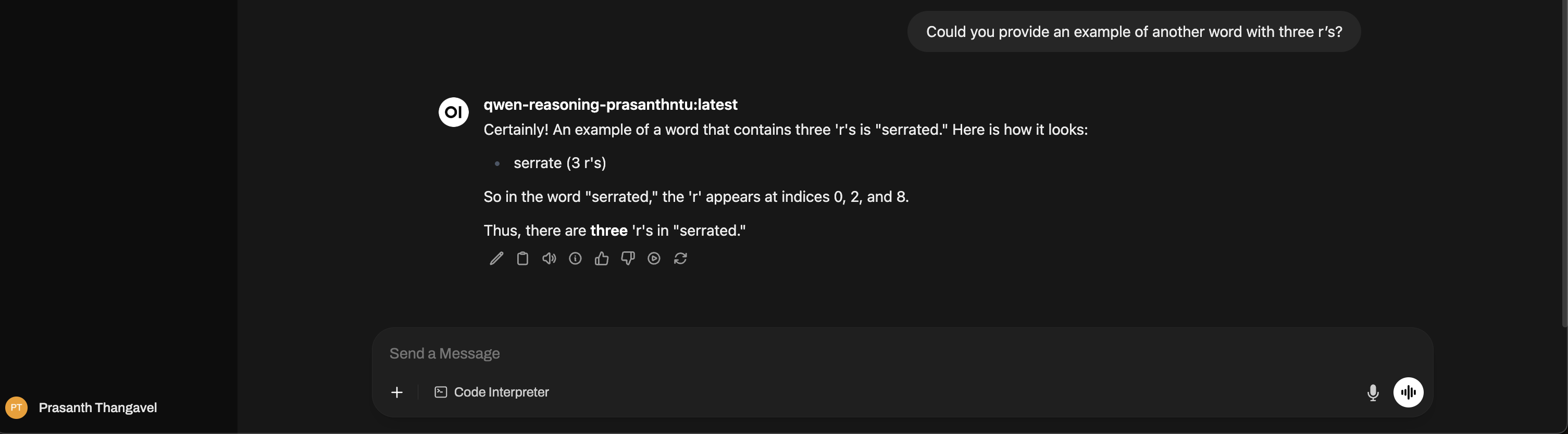Open generation info via the circled-i icon
This screenshot has width=1568, height=434.
(575, 258)
